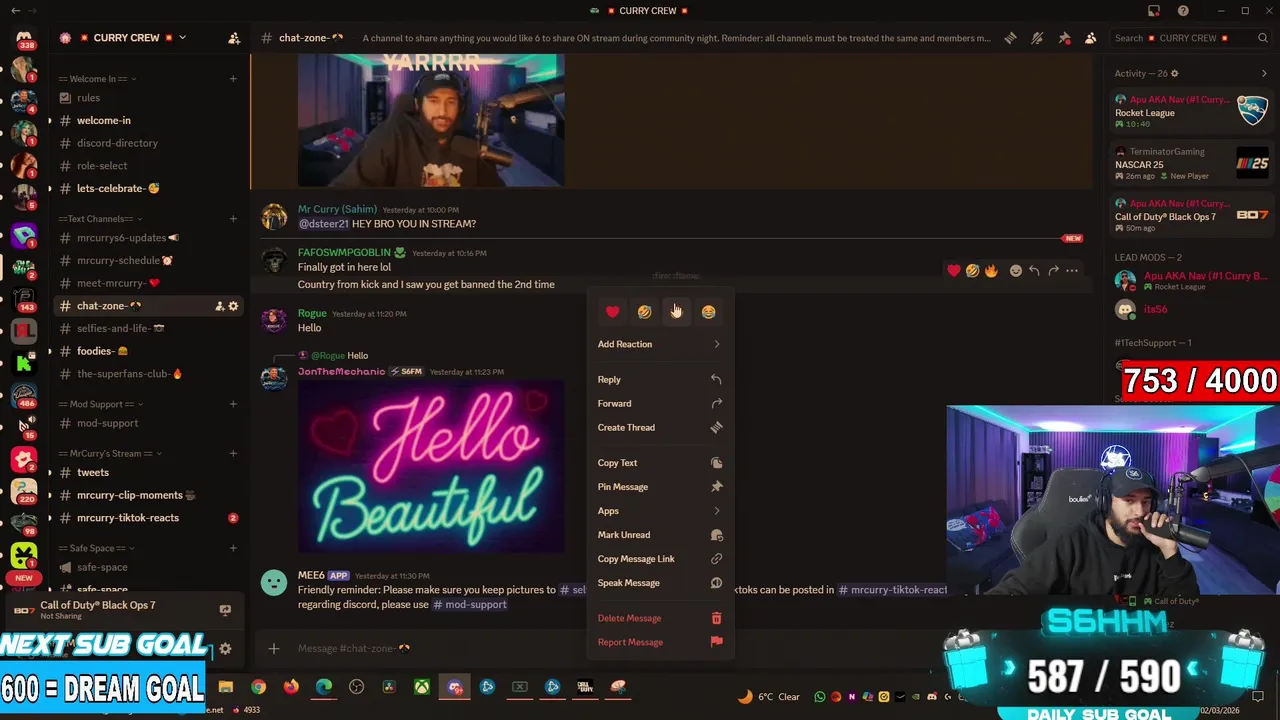
Task: Open Activity settings gear icon
Action: [1174, 74]
